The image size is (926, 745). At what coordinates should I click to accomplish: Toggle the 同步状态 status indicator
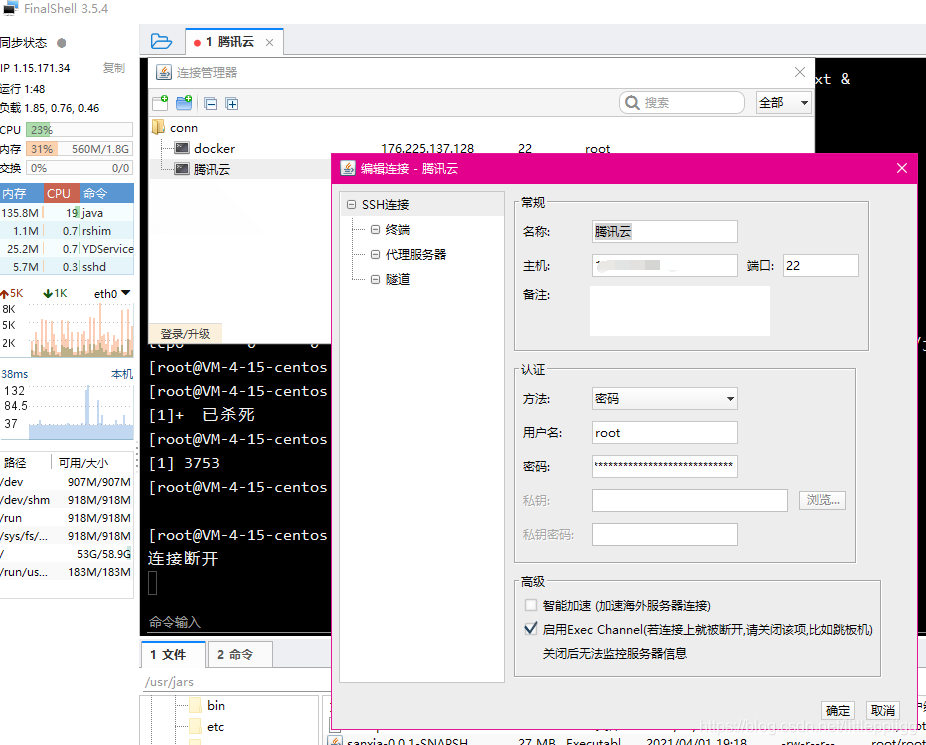(61, 43)
